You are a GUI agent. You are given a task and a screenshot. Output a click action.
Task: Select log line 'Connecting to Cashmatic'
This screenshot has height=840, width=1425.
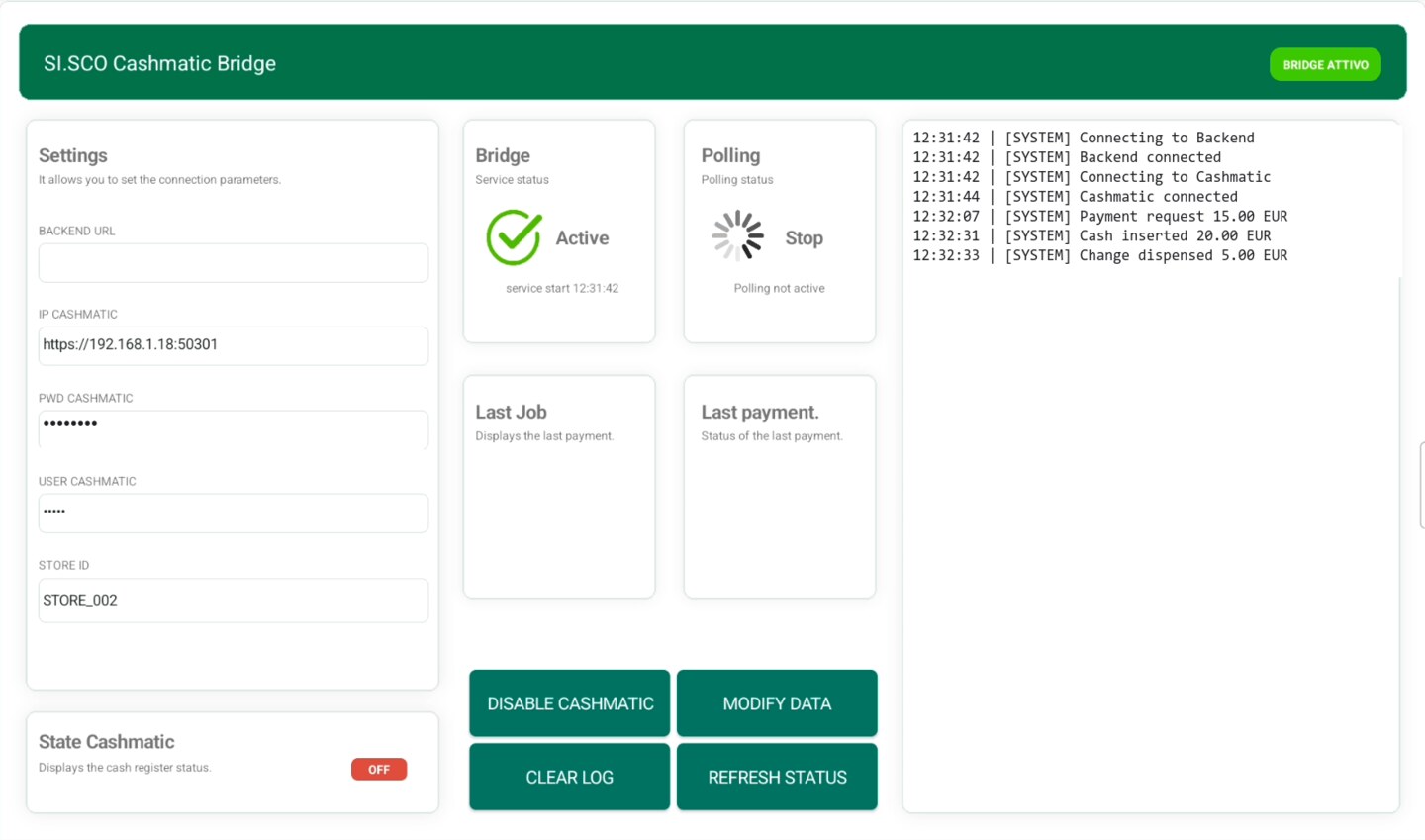click(x=1092, y=177)
